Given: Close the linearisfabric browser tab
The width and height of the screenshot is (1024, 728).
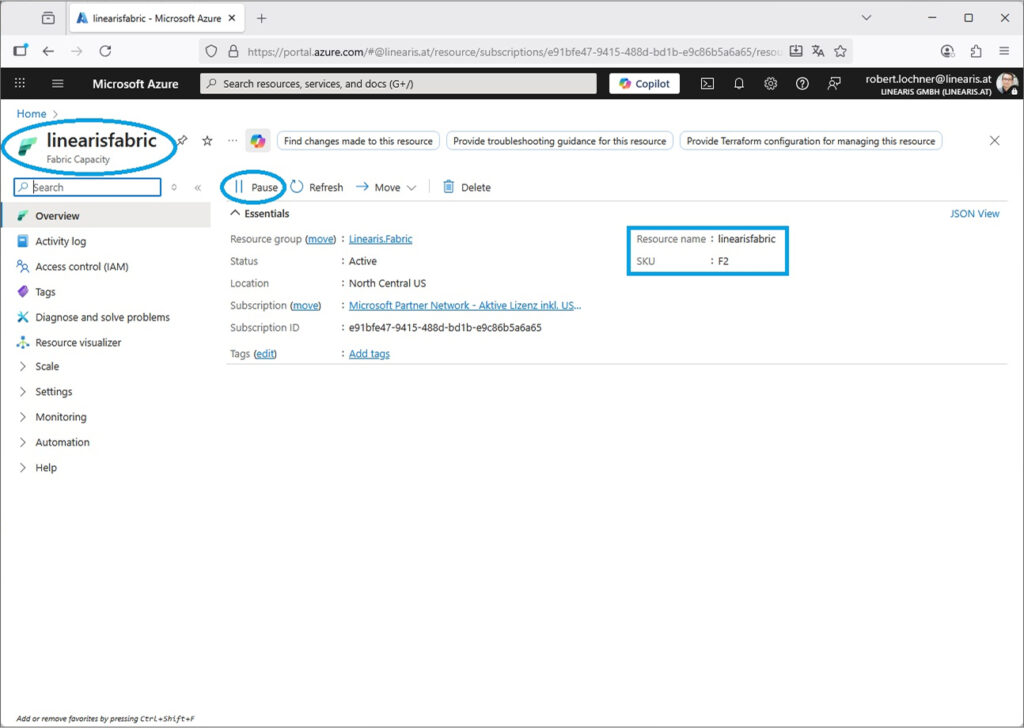Looking at the screenshot, I should (x=232, y=18).
